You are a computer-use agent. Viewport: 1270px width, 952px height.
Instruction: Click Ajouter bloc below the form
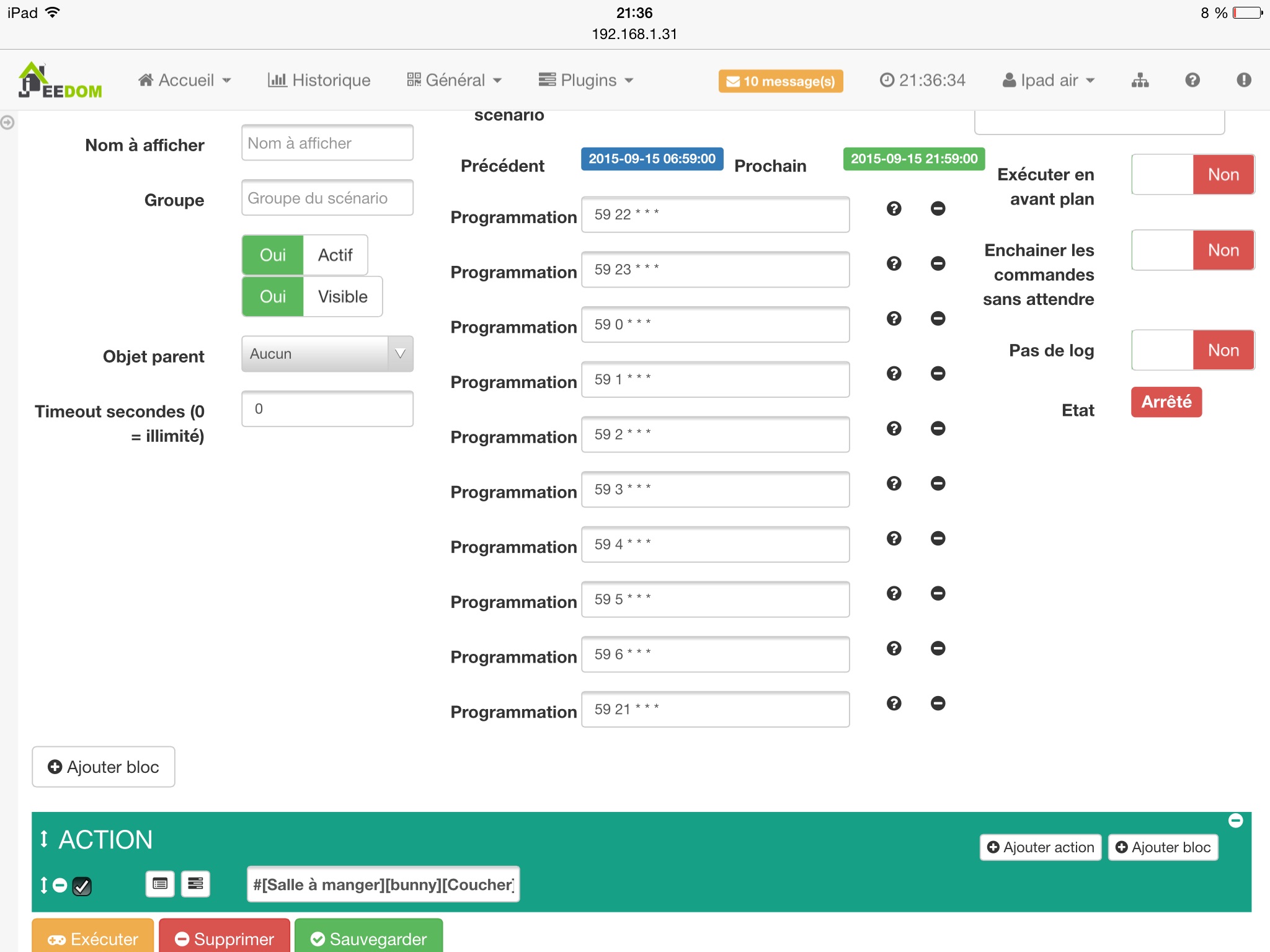click(x=104, y=767)
